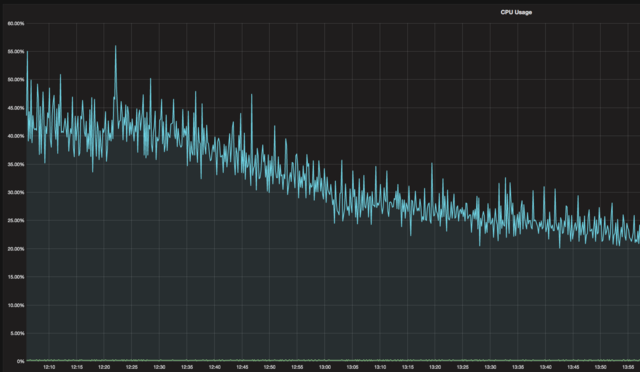Click the 13:20 time axis label
Screen dimensions: 640x372
click(435, 367)
